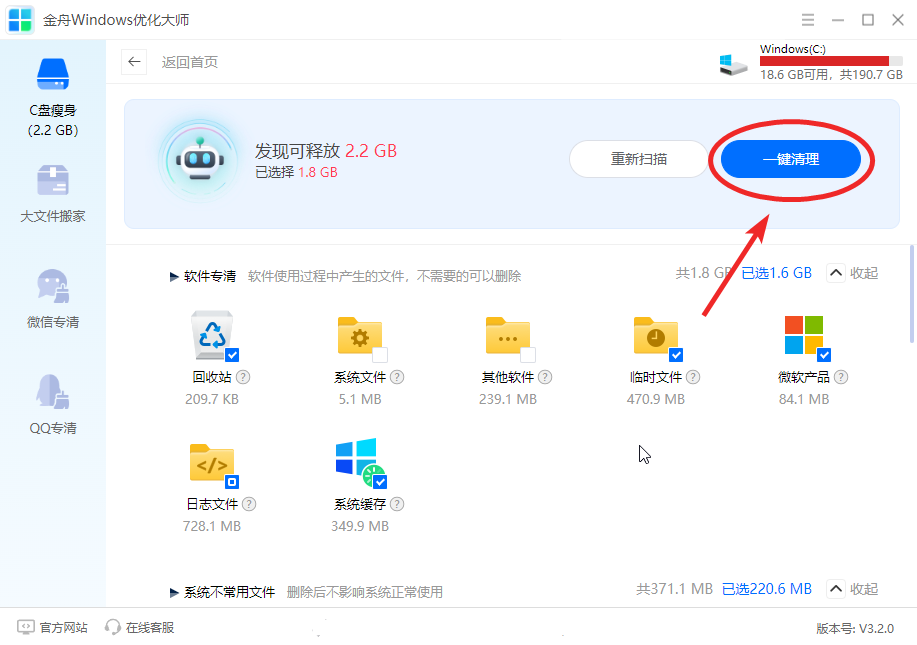Click the help icon next to 临时文件
This screenshot has height=645, width=917.
(x=693, y=377)
